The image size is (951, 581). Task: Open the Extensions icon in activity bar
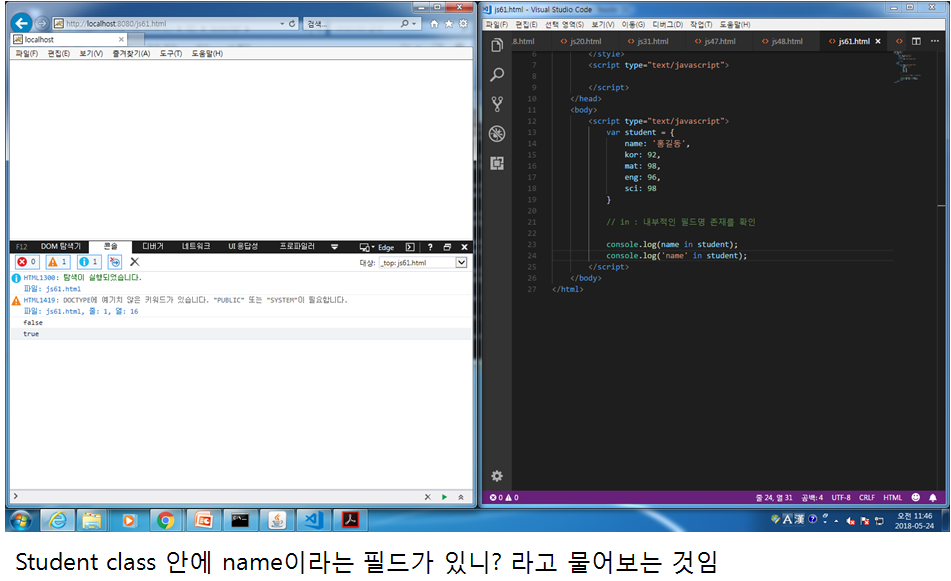click(x=497, y=163)
